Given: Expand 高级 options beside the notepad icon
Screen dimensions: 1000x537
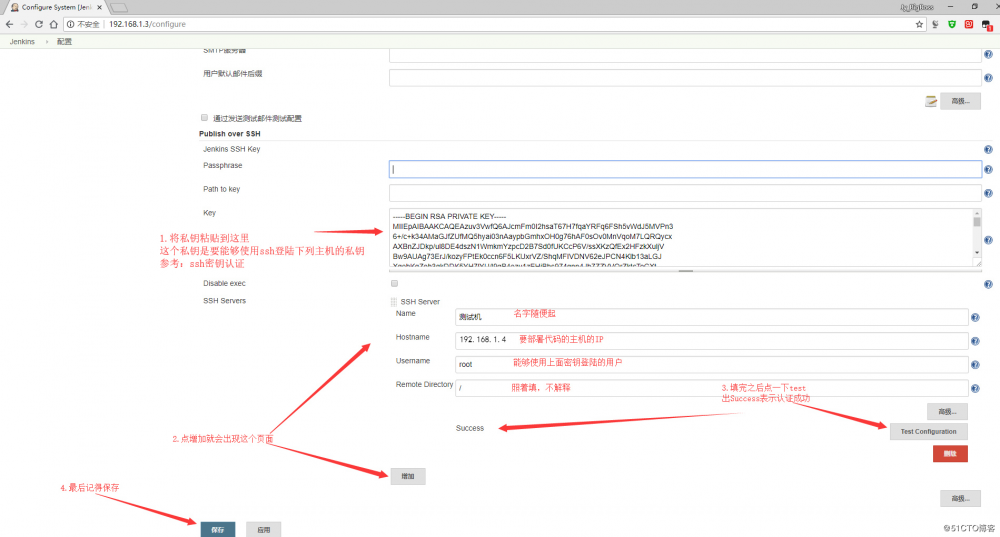Looking at the screenshot, I should click(960, 101).
